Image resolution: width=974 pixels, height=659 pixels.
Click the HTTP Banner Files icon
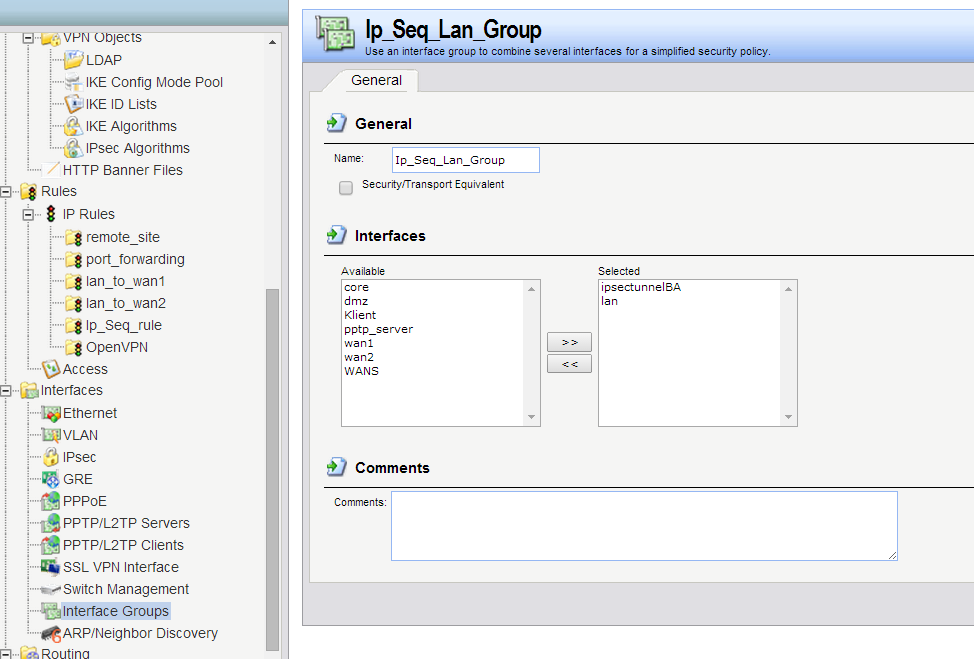pos(51,170)
